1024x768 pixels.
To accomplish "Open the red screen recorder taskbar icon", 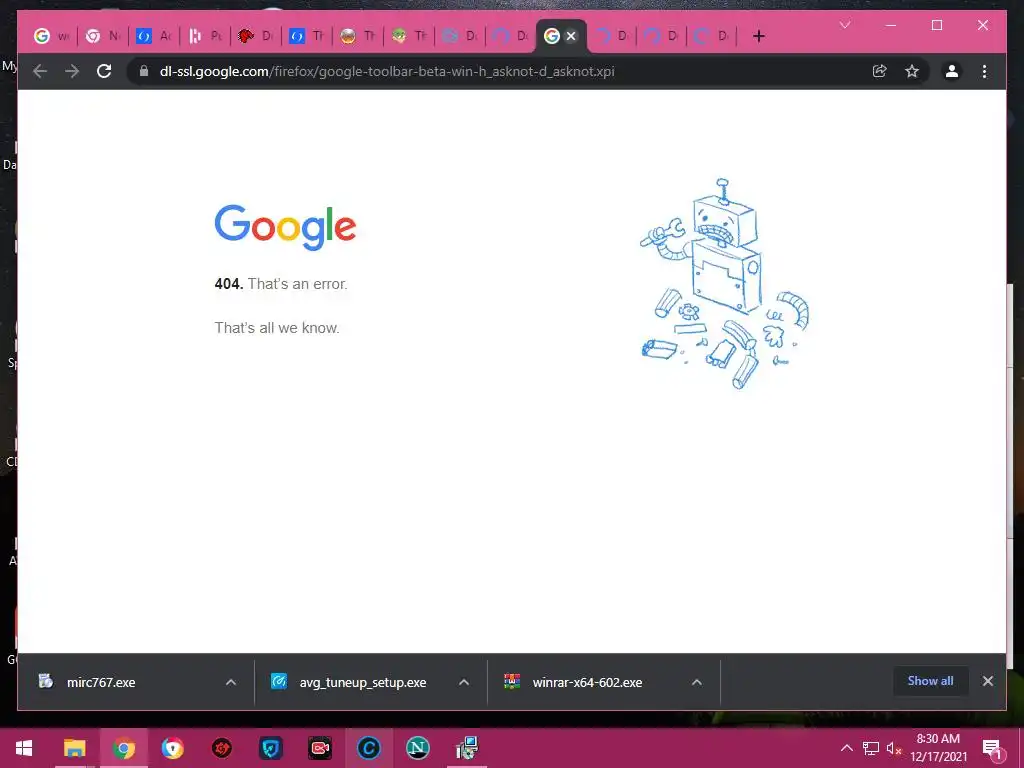I will (319, 748).
